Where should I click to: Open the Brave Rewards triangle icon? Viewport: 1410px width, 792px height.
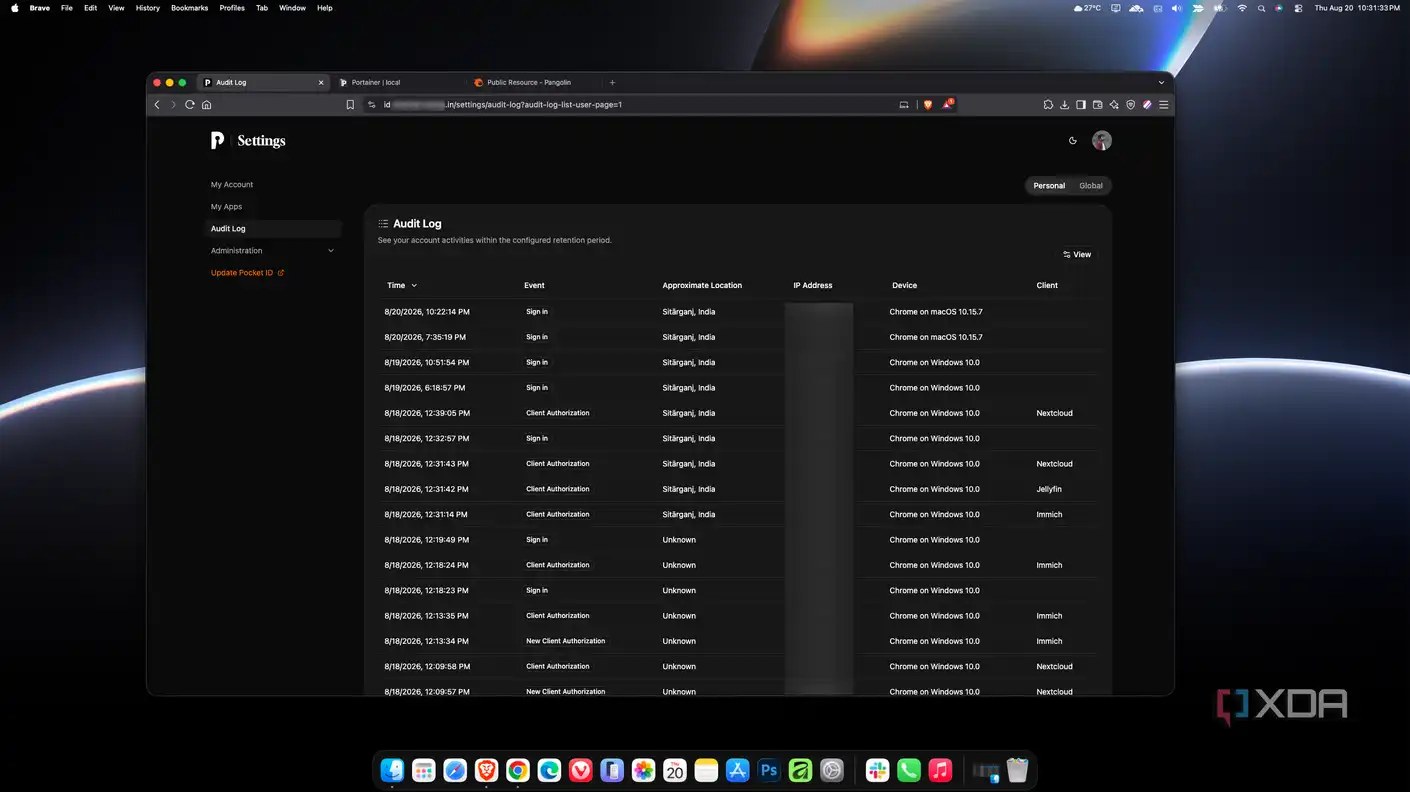point(948,103)
